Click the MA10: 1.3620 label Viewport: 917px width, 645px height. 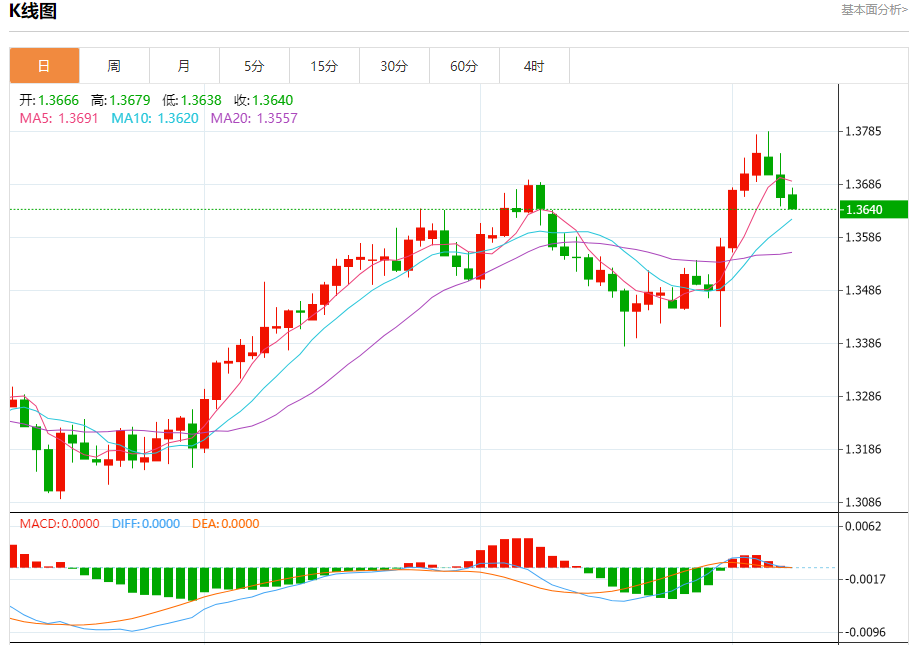tap(155, 119)
